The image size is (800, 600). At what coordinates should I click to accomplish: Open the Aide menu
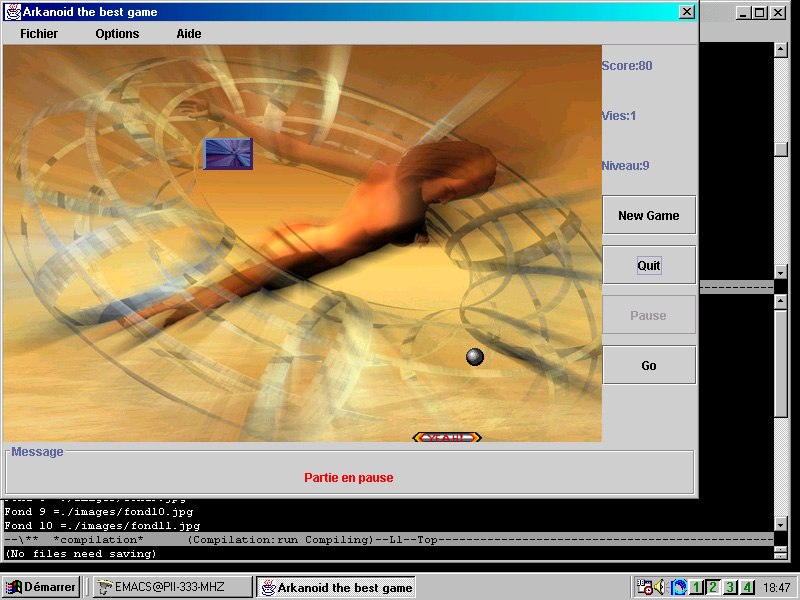coord(189,34)
